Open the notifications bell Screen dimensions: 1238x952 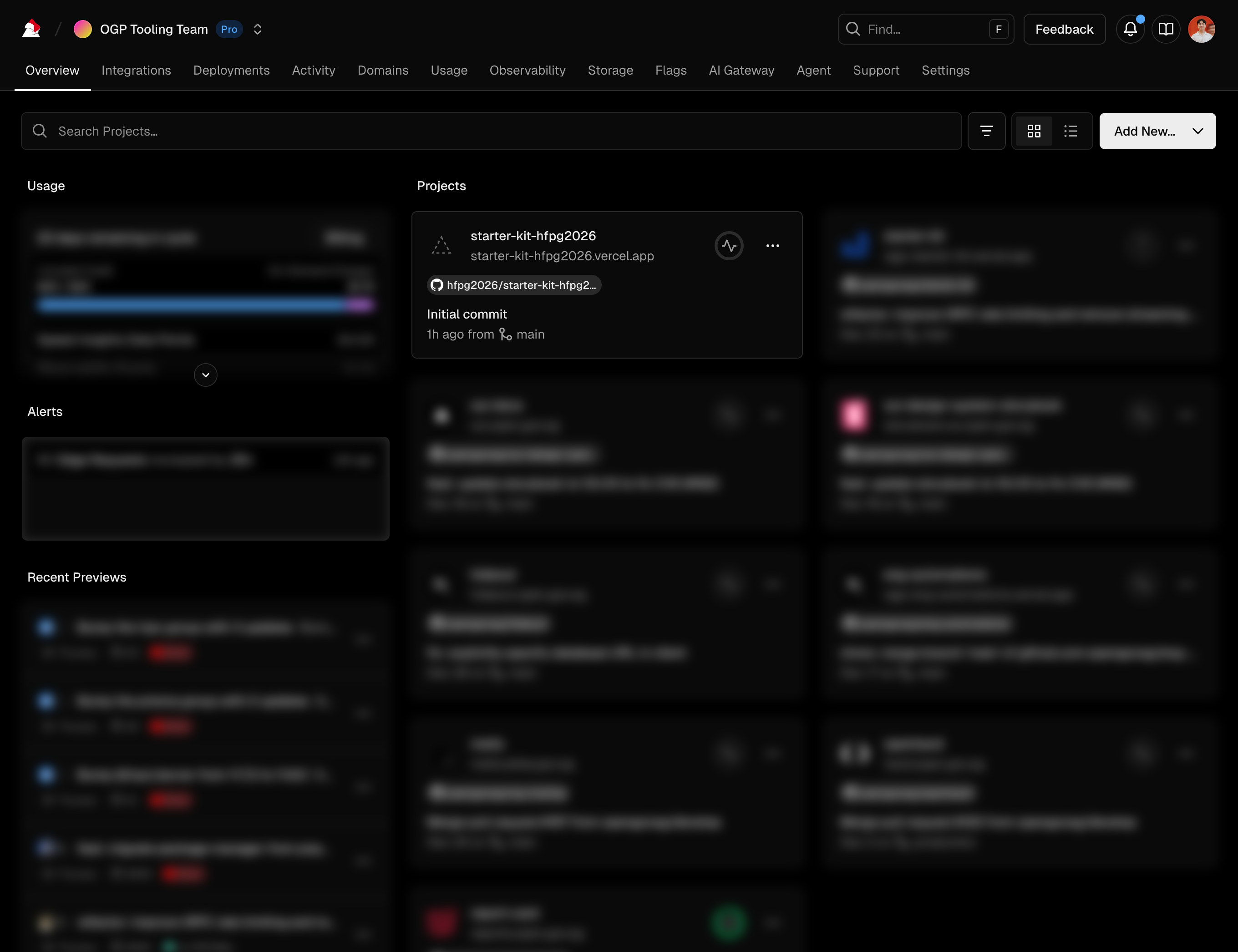[1130, 29]
